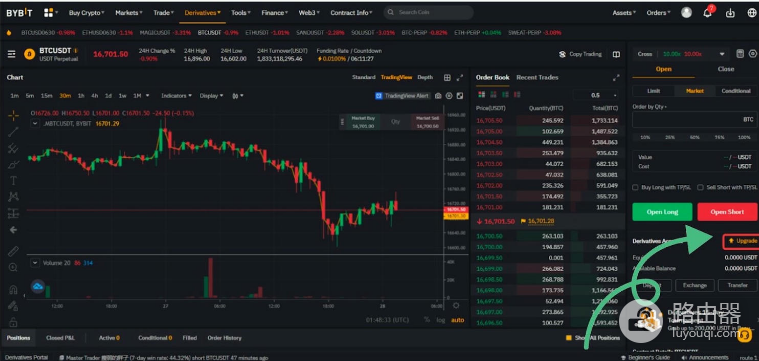Click the Transfer button
Image resolution: width=759 pixels, height=361 pixels.
pos(737,286)
